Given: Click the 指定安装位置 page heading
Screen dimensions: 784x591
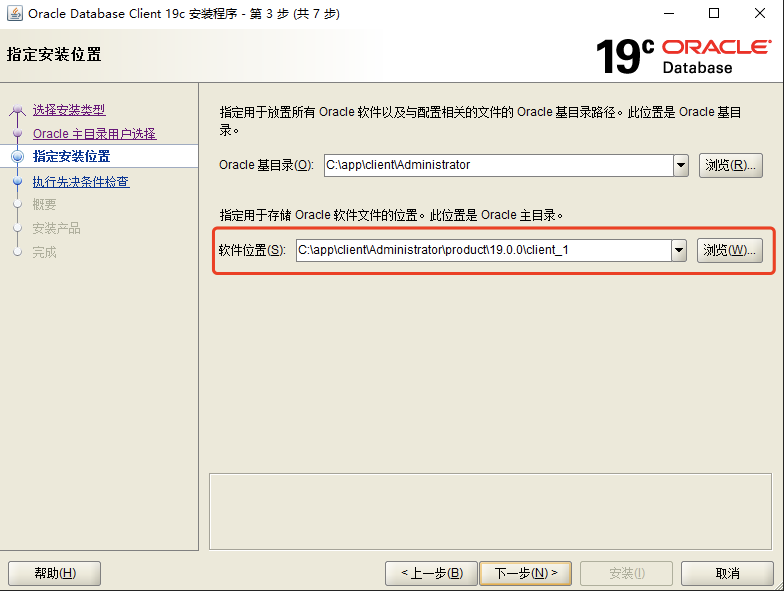Looking at the screenshot, I should pyautogui.click(x=54, y=54).
